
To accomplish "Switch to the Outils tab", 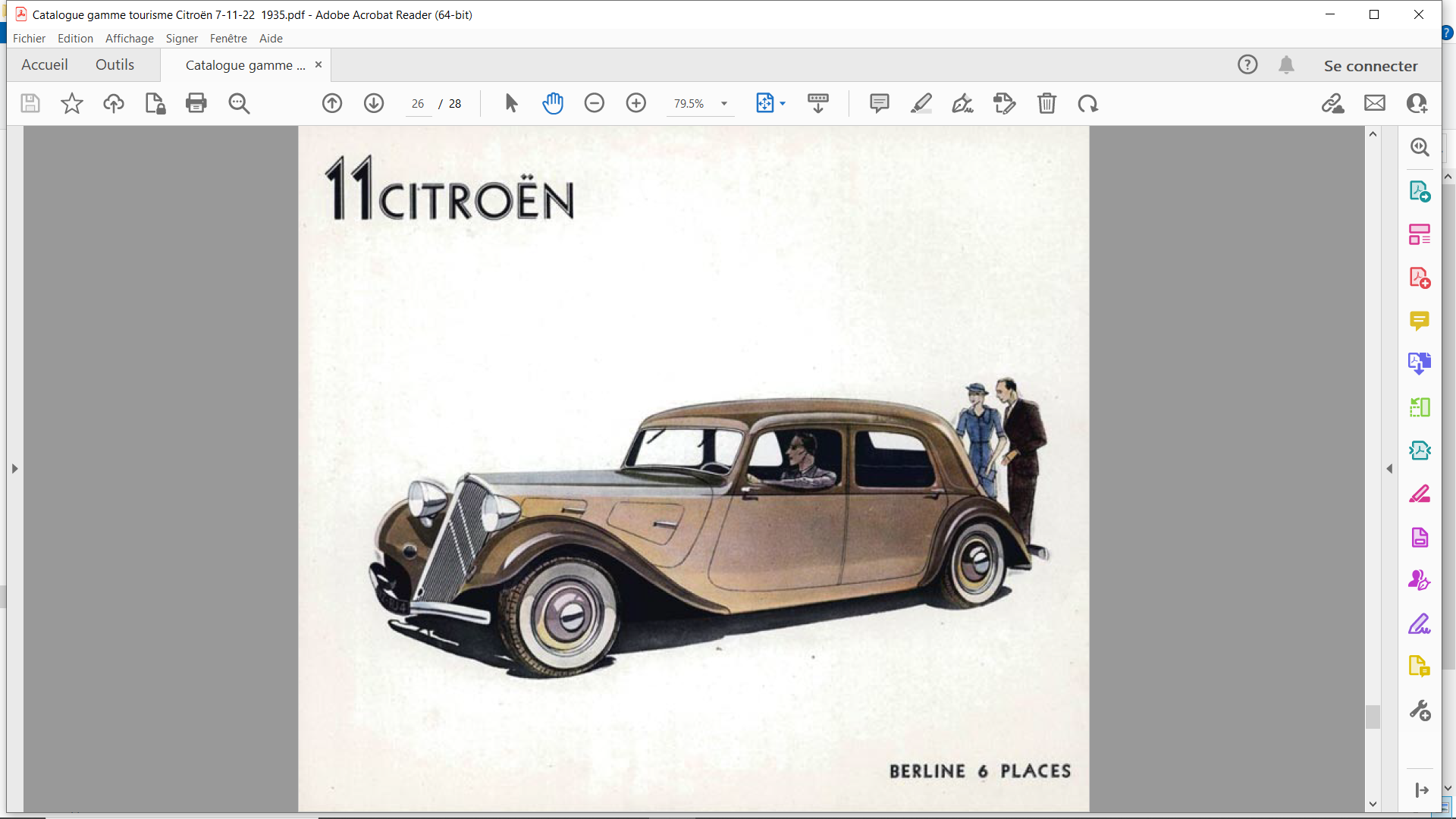I will coord(115,65).
